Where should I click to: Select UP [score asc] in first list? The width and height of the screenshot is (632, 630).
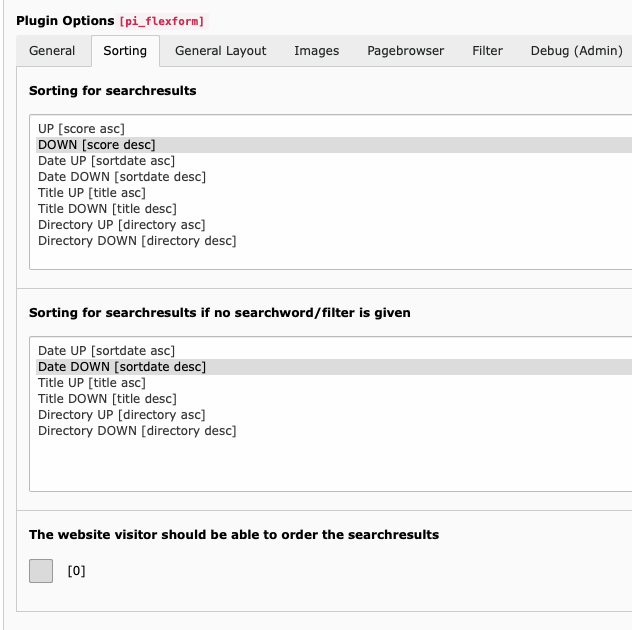81,129
